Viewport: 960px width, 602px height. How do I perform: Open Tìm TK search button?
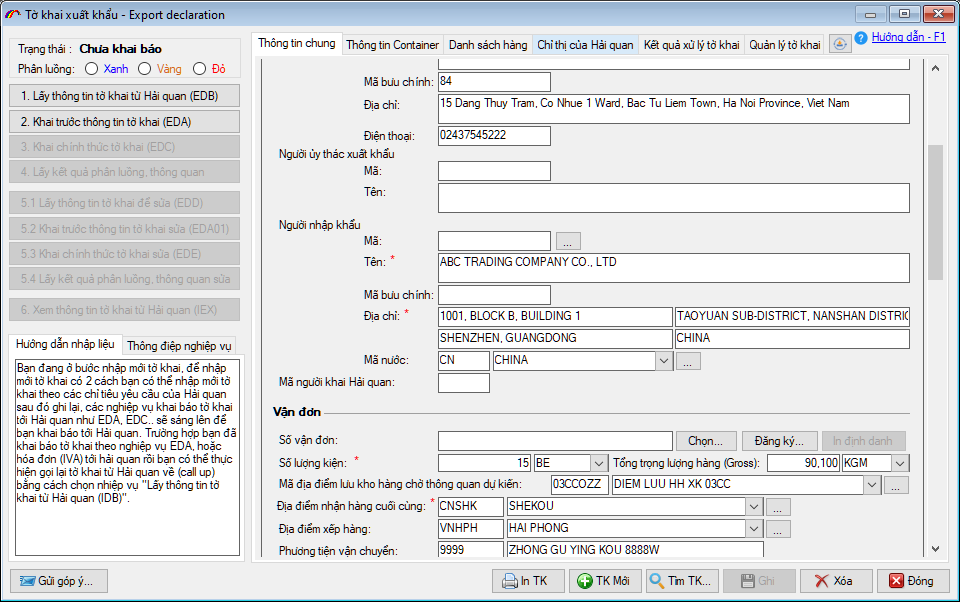pyautogui.click(x=681, y=581)
